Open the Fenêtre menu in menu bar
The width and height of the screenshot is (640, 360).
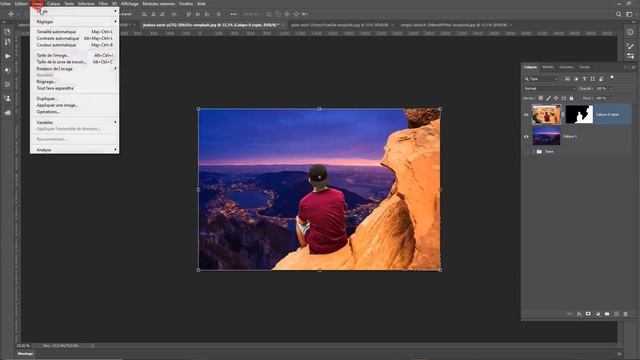click(186, 4)
